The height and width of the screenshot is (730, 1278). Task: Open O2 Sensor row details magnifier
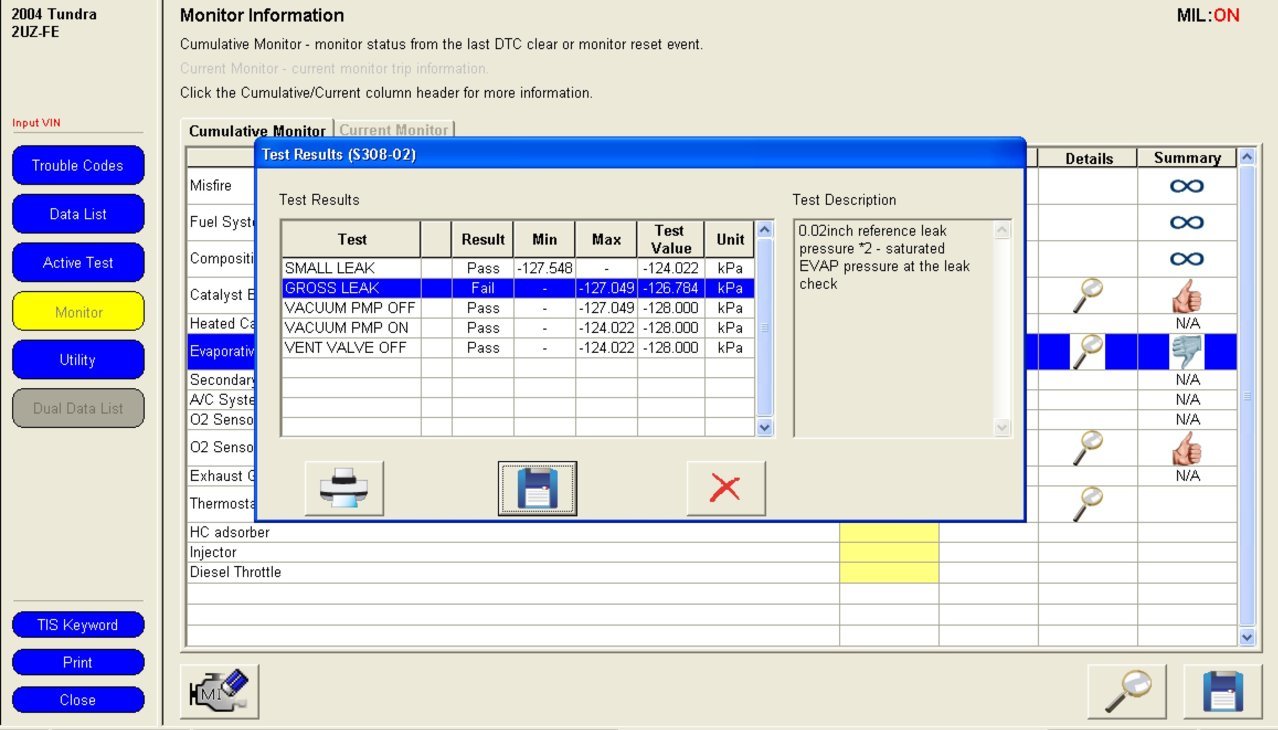click(1087, 447)
